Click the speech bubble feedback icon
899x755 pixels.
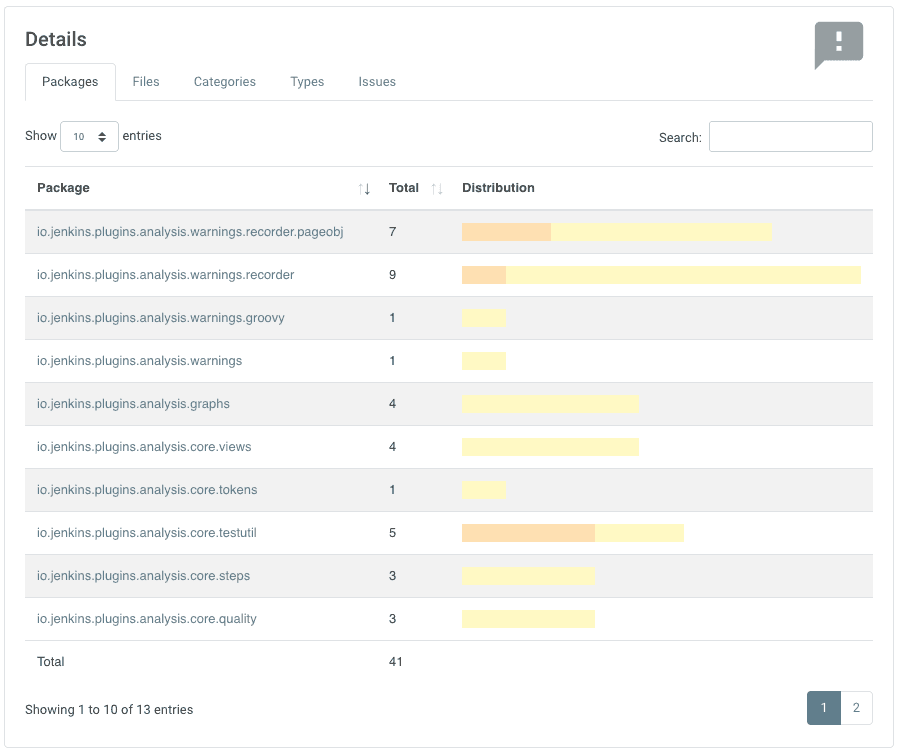(838, 45)
